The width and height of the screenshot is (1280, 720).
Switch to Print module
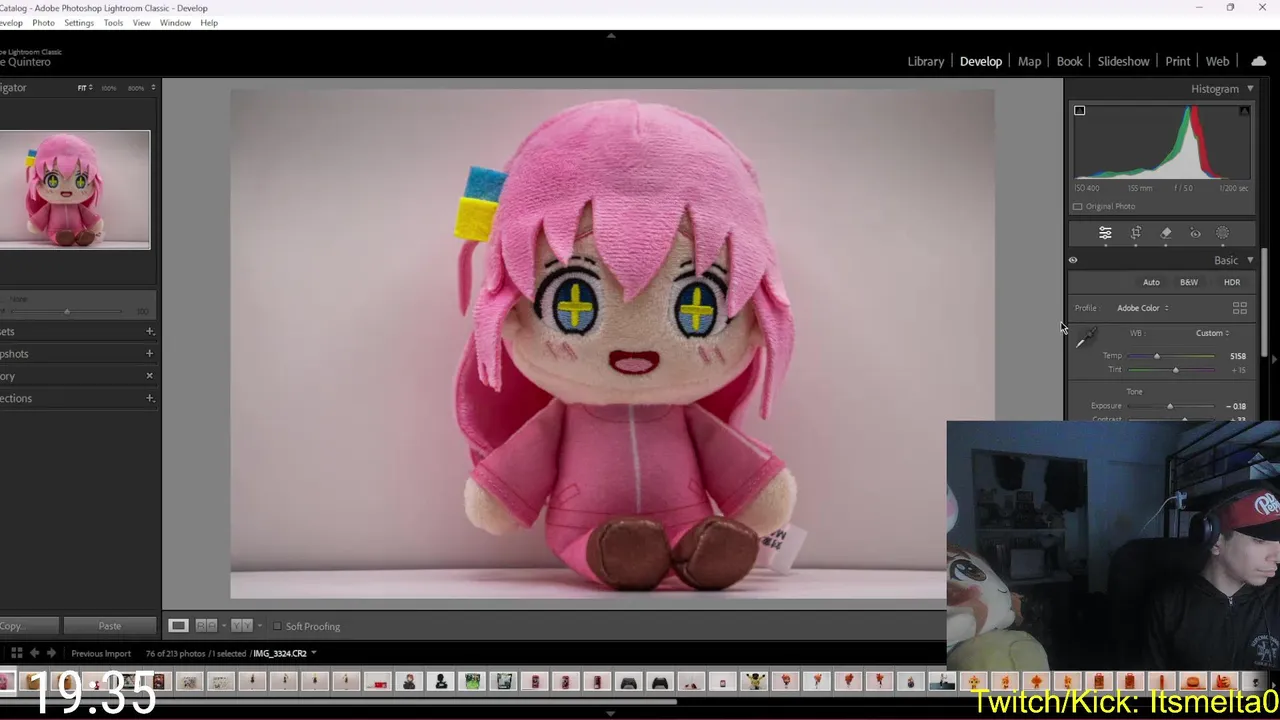coord(1177,61)
